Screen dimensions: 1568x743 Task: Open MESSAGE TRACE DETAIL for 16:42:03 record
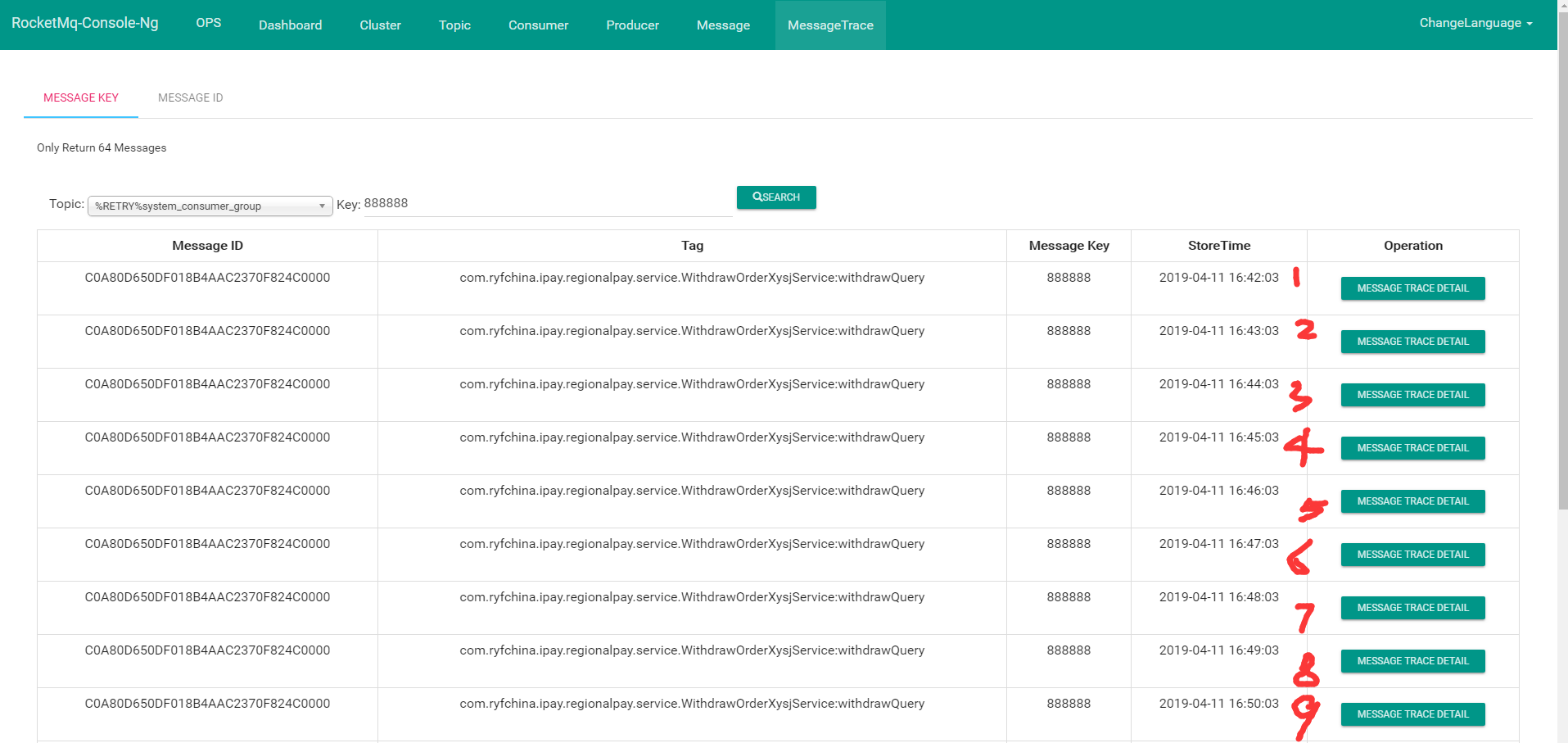coord(1412,288)
